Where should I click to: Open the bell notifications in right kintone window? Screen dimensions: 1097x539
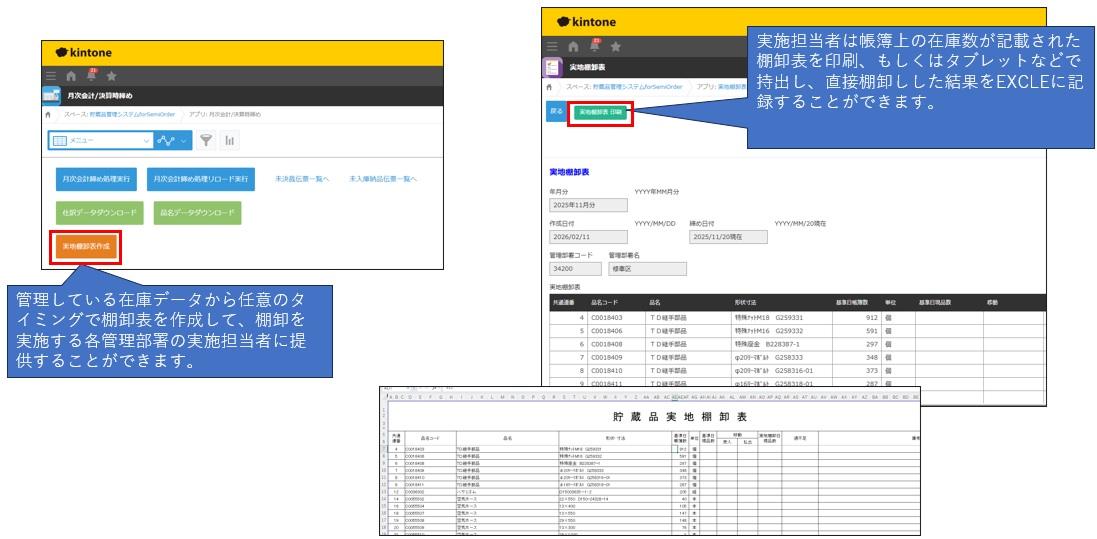(594, 45)
